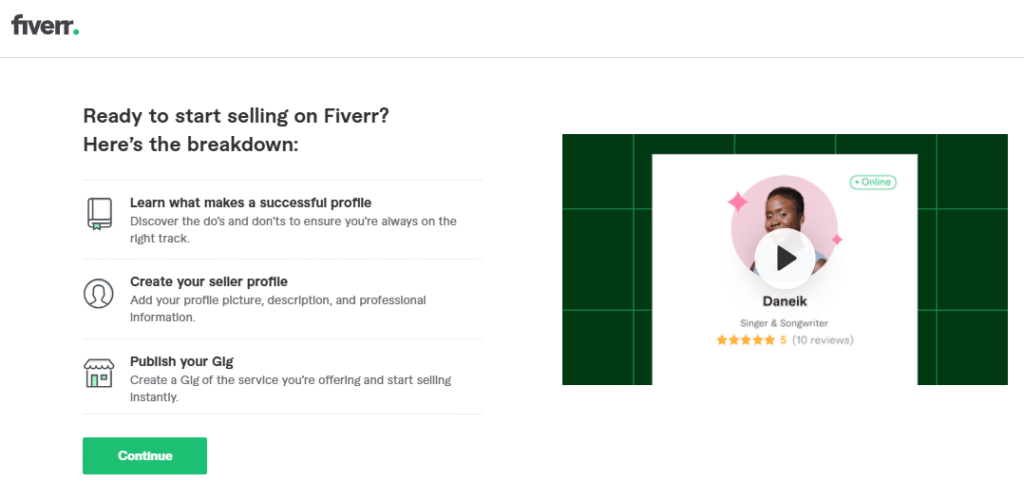Image resolution: width=1024 pixels, height=502 pixels.
Task: Click the large pink sparkle star
Action: pos(738,202)
